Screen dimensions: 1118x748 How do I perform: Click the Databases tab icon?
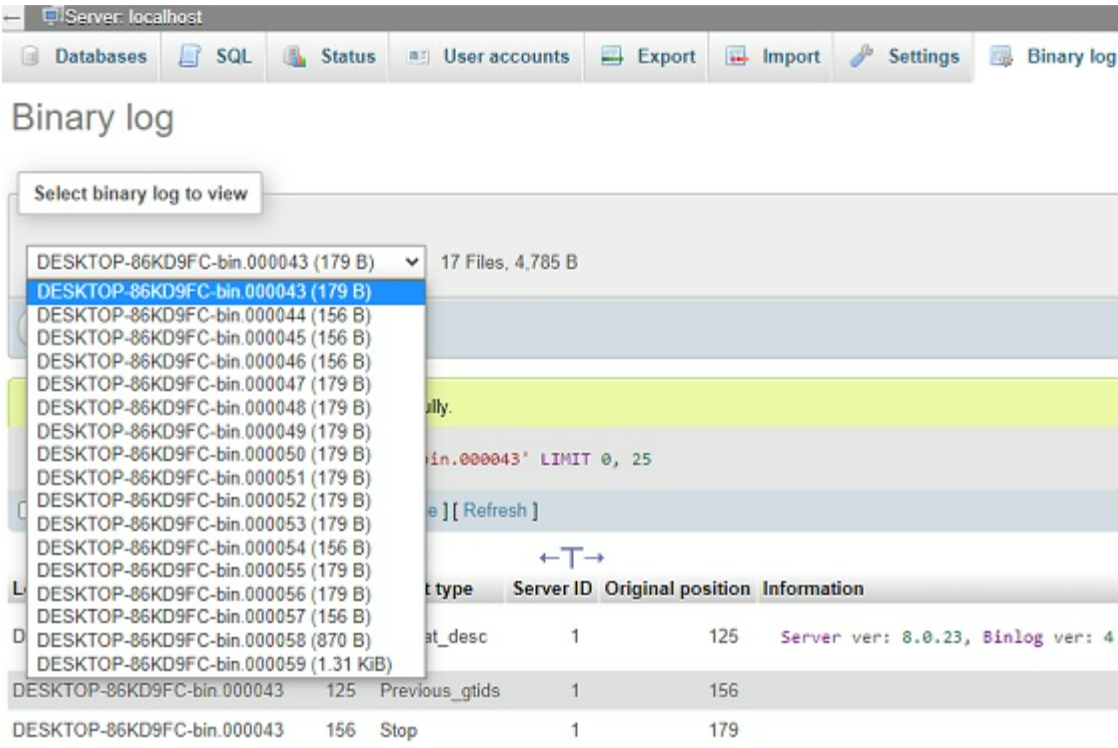pos(28,57)
